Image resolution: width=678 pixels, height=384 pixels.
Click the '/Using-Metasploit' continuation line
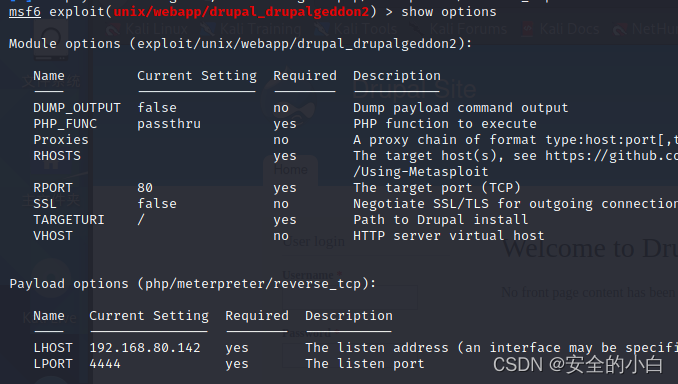click(421, 172)
